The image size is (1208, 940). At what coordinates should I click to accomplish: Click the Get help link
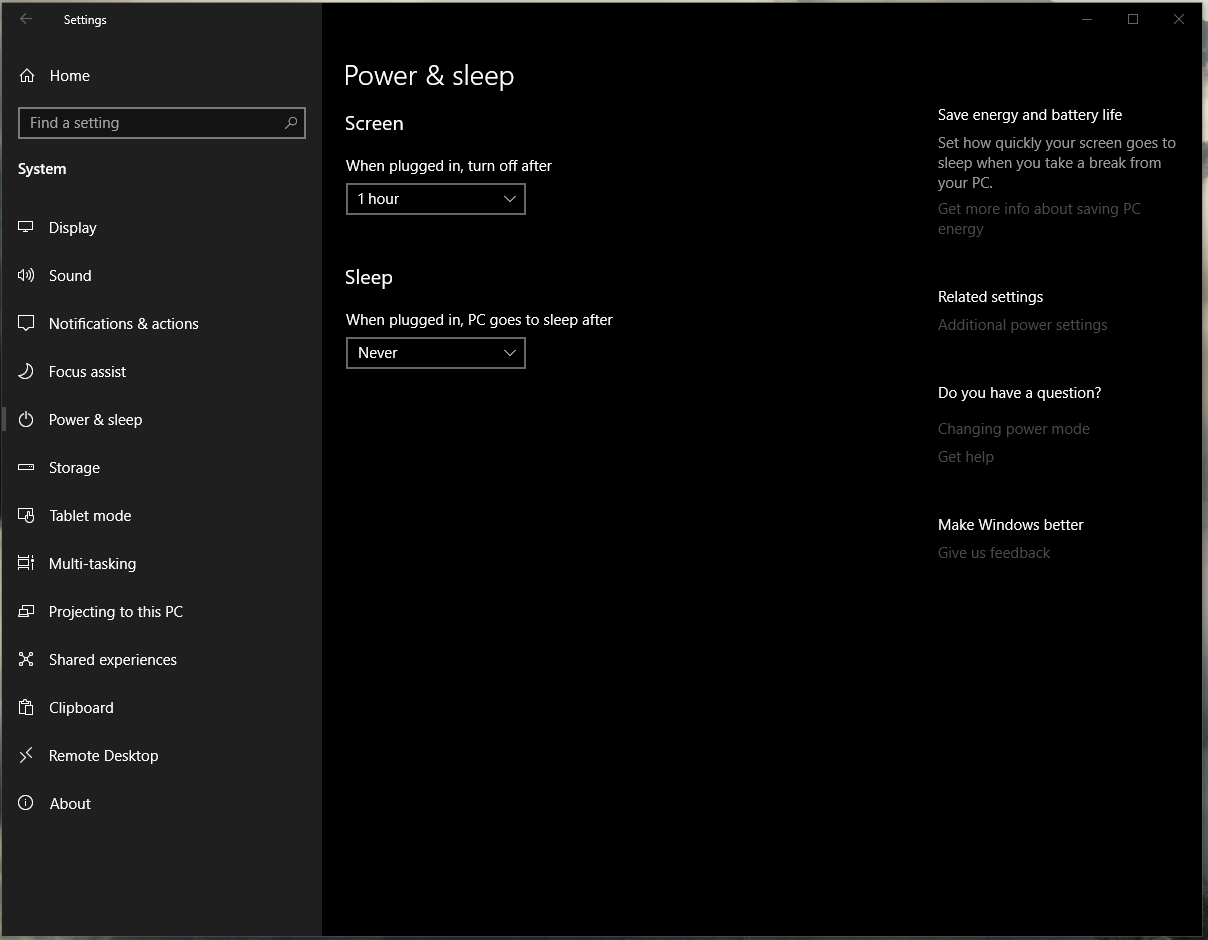pyautogui.click(x=966, y=457)
